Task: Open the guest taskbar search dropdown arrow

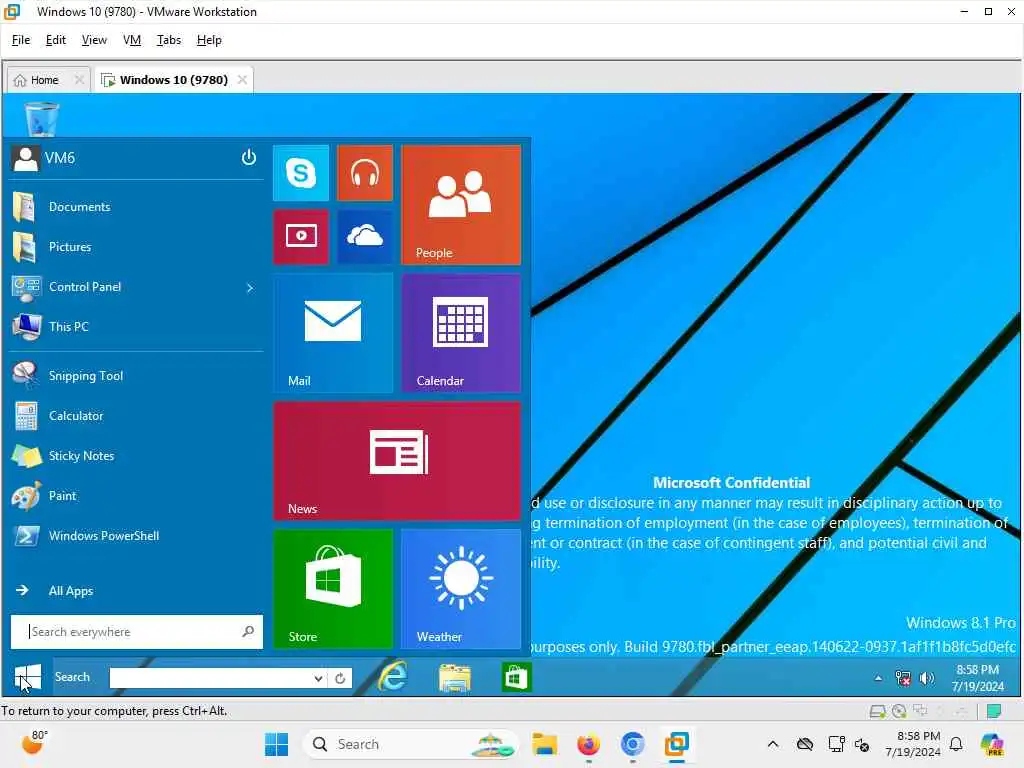Action: pyautogui.click(x=318, y=678)
